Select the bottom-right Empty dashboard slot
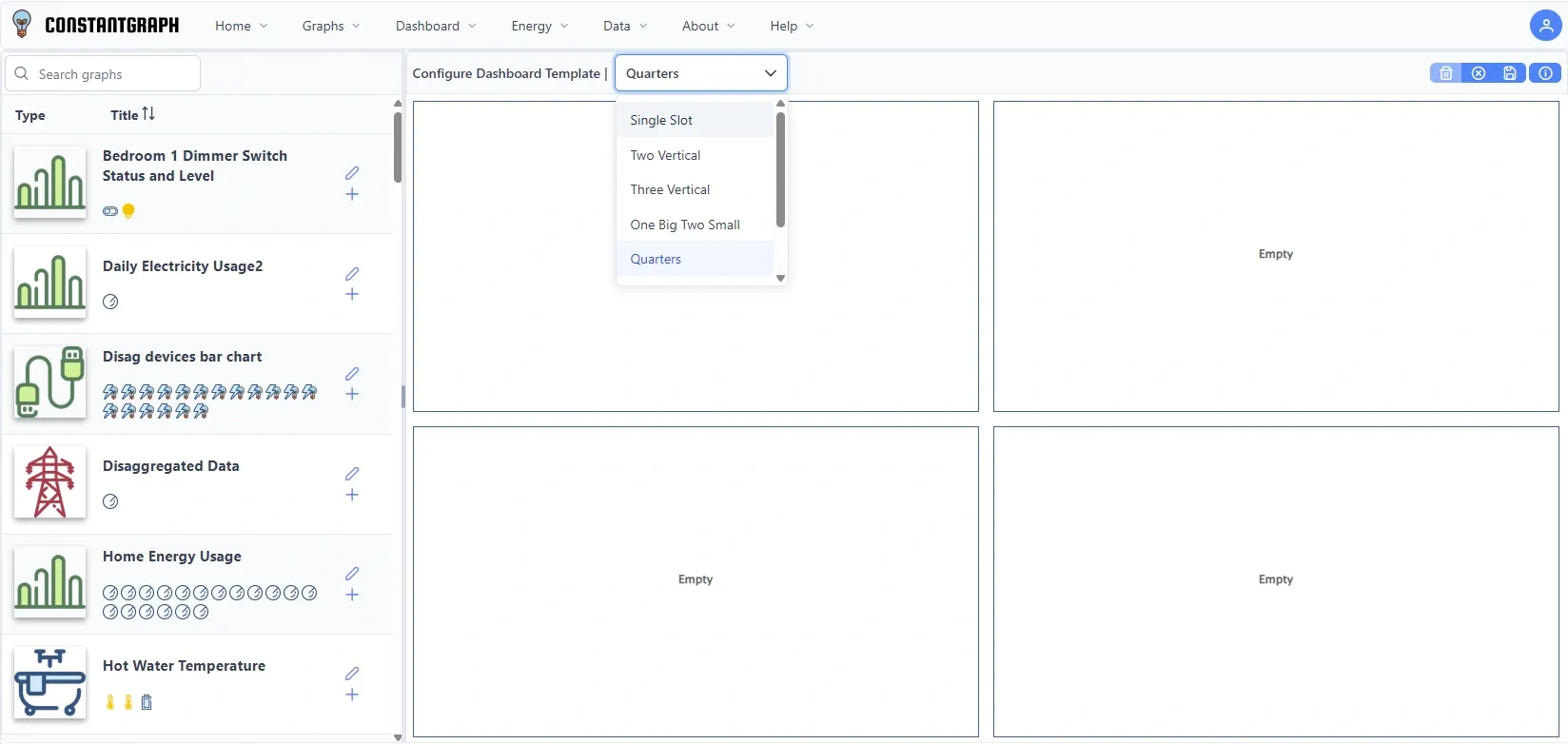 pyautogui.click(x=1276, y=581)
